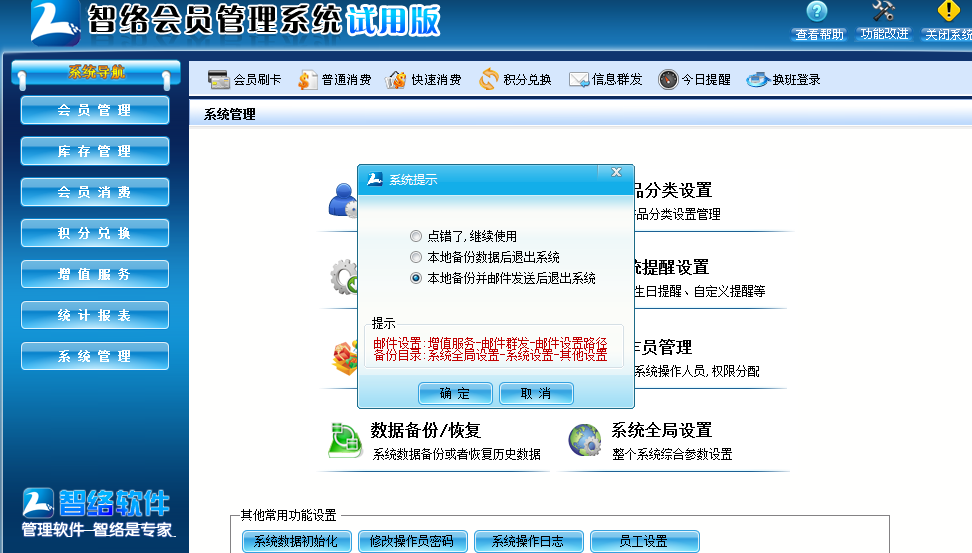Image resolution: width=972 pixels, height=553 pixels.
Task: Open 快速消费 toolbar item
Action: (x=423, y=80)
